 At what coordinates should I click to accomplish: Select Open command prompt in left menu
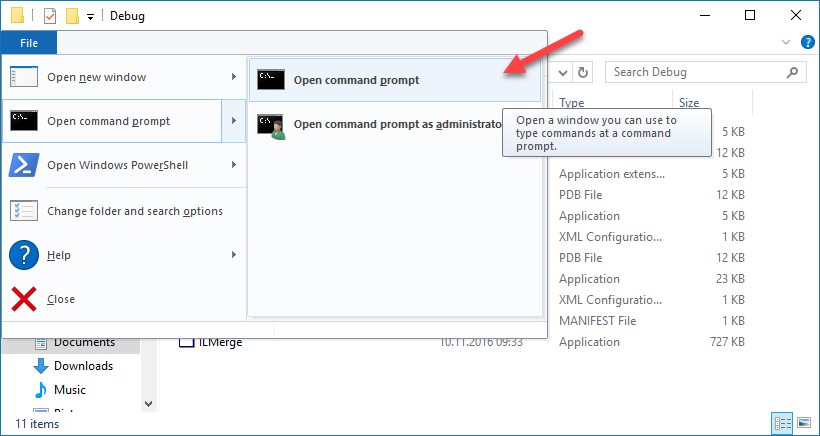tap(112, 121)
